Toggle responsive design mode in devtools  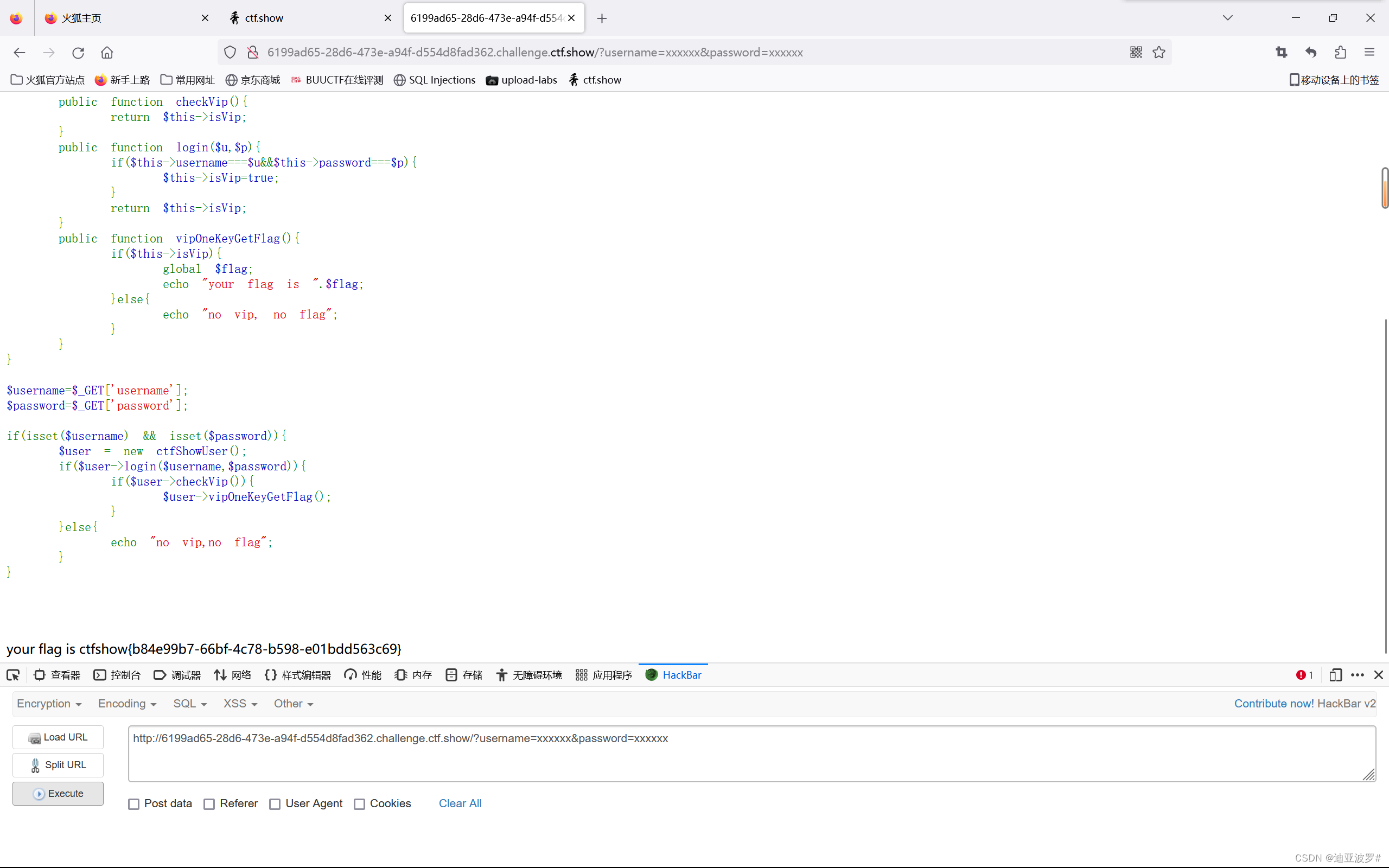coord(1336,675)
